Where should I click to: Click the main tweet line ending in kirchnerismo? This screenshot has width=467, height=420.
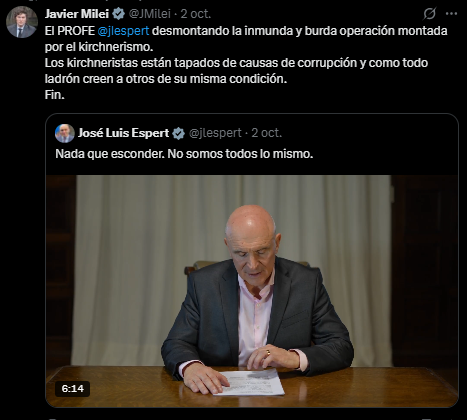pos(99,47)
